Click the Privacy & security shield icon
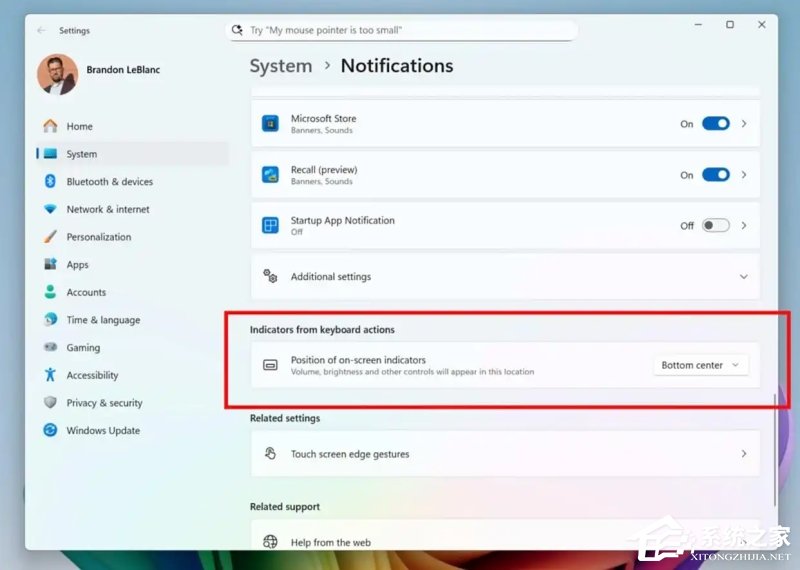Screen dimensions: 800x570 [x=50, y=402]
